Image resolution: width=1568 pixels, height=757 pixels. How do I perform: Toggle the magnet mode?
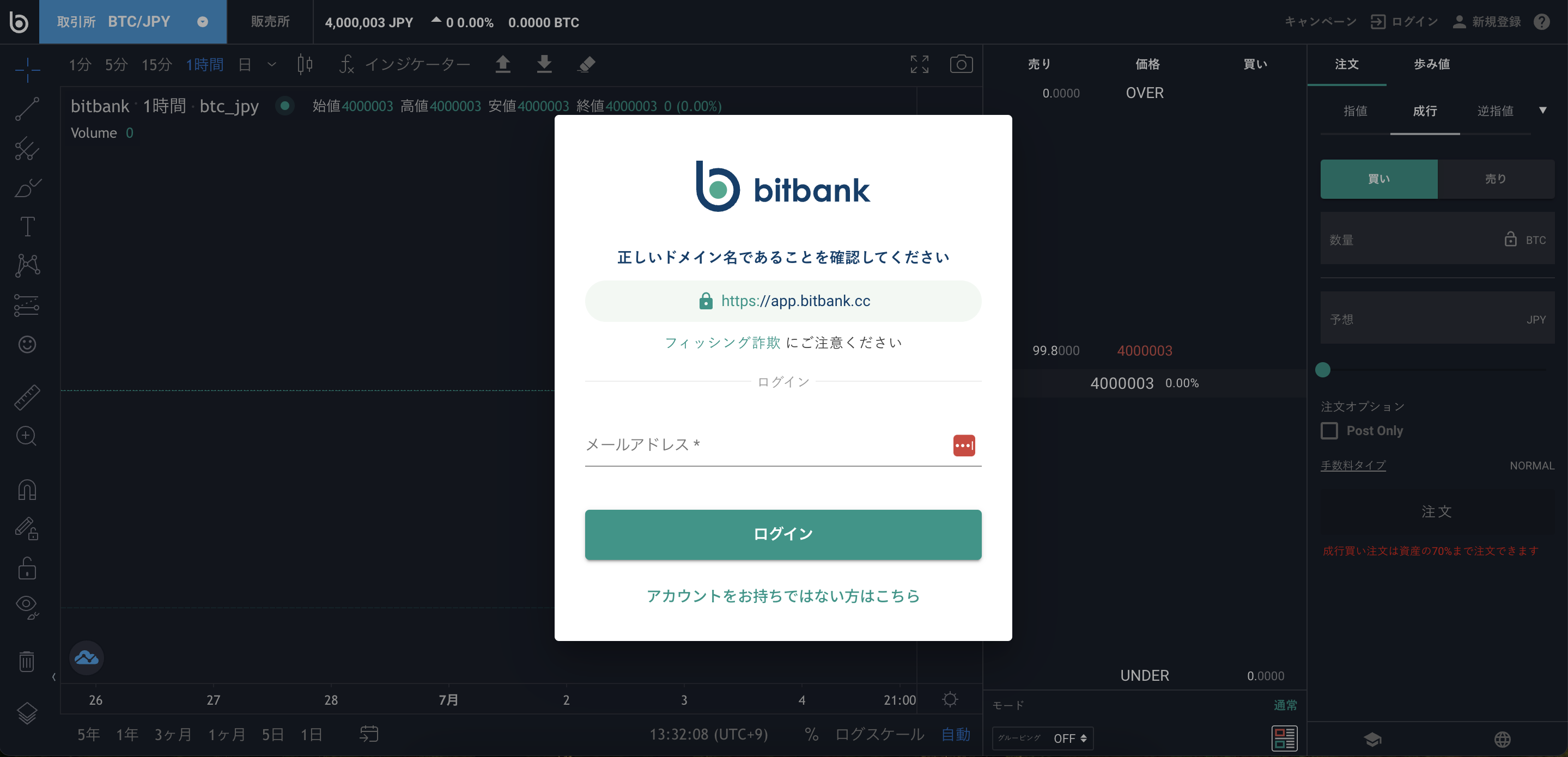click(27, 489)
